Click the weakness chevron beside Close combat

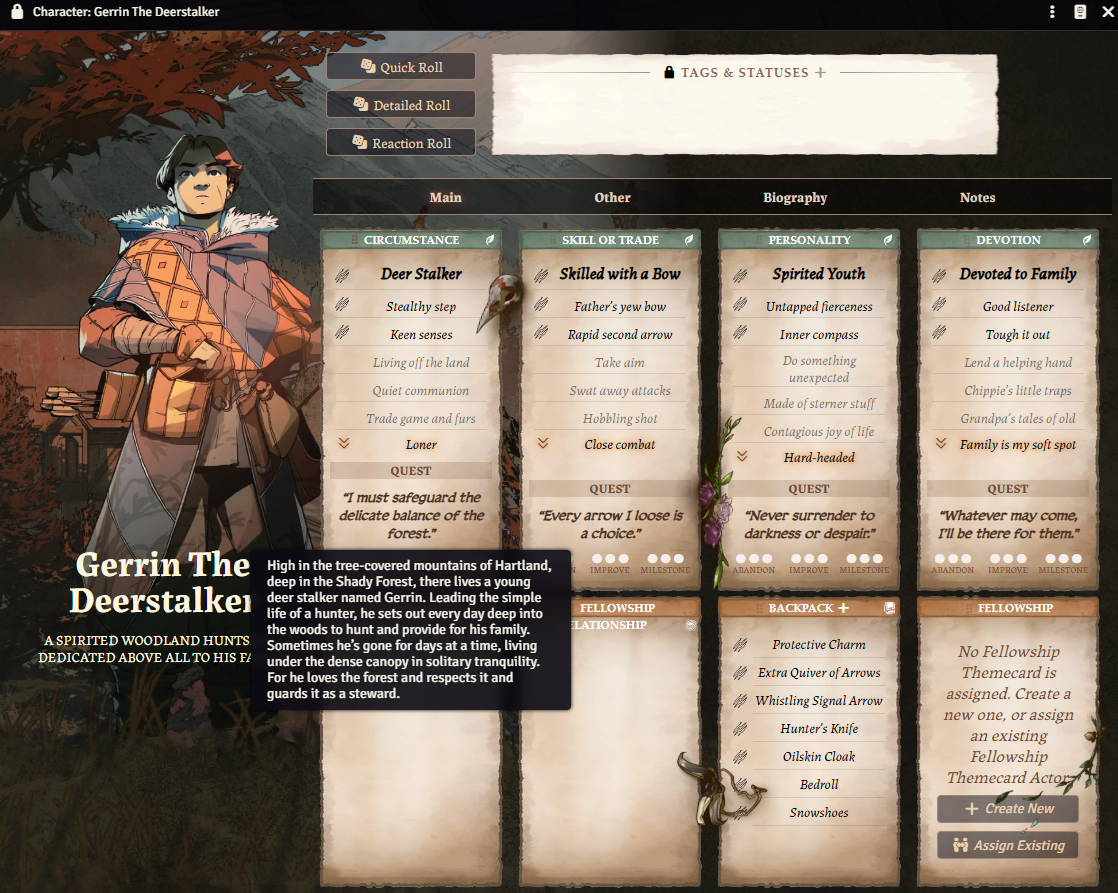click(x=543, y=443)
